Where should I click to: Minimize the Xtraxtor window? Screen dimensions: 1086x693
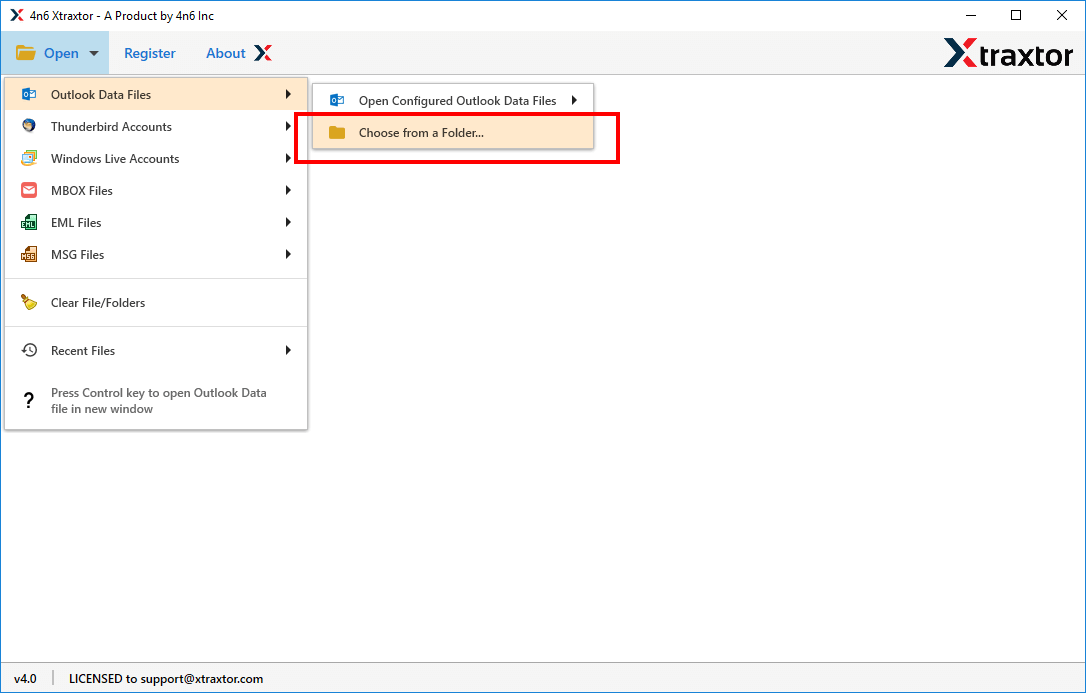(970, 15)
